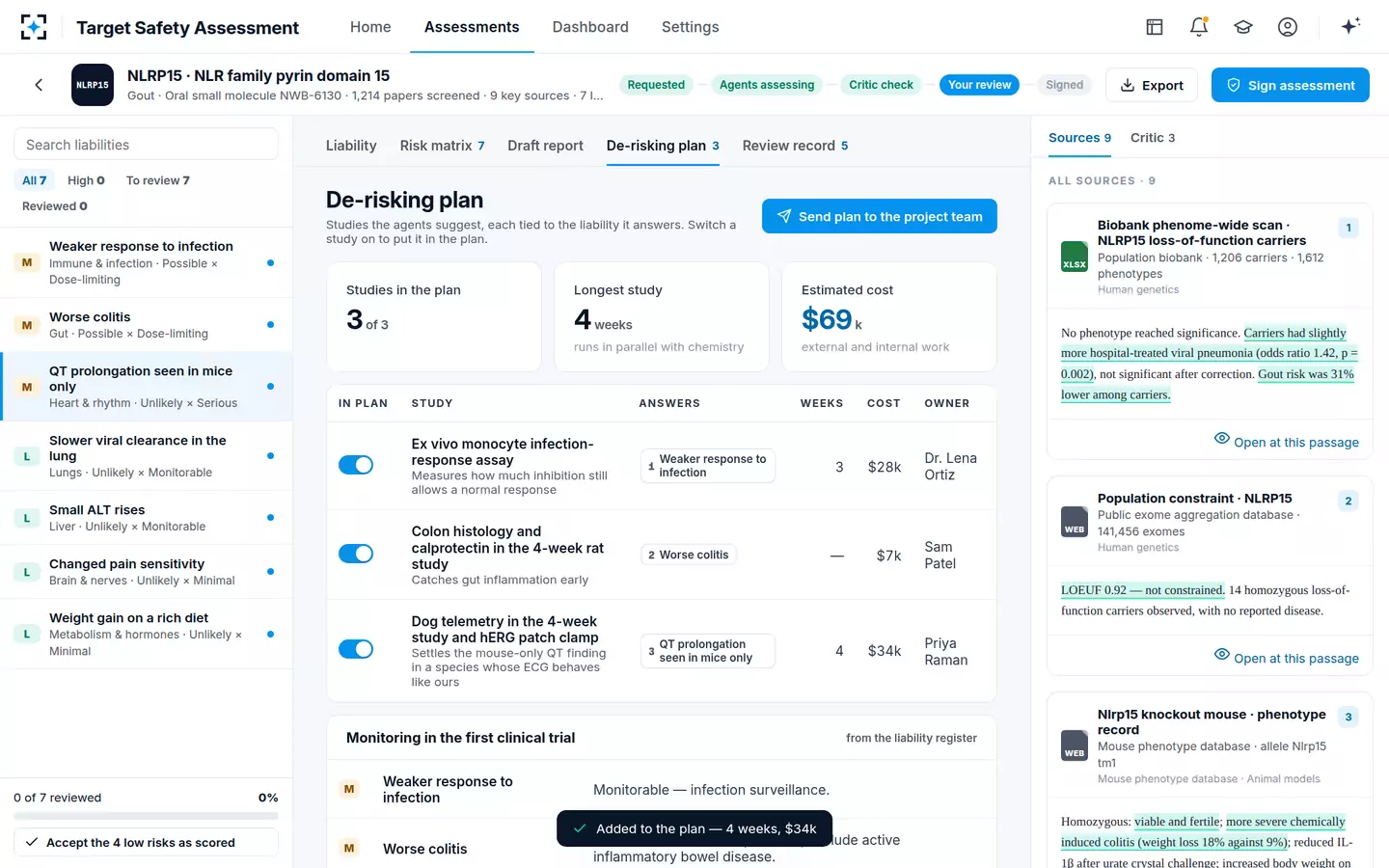Viewport: 1389px width, 868px height.
Task: Click the graduation cap learning icon
Action: 1243,27
